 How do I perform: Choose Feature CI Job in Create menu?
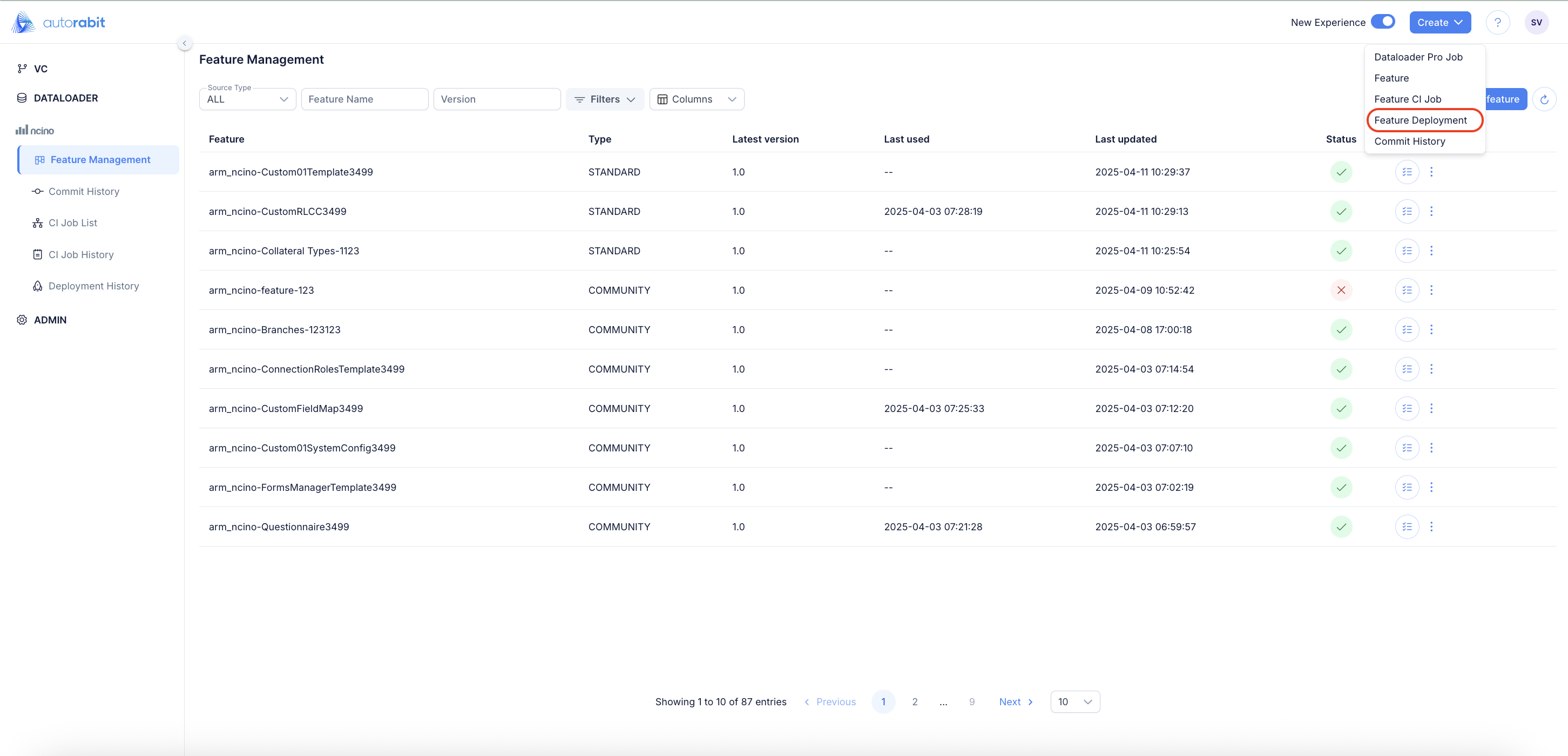click(x=1407, y=99)
